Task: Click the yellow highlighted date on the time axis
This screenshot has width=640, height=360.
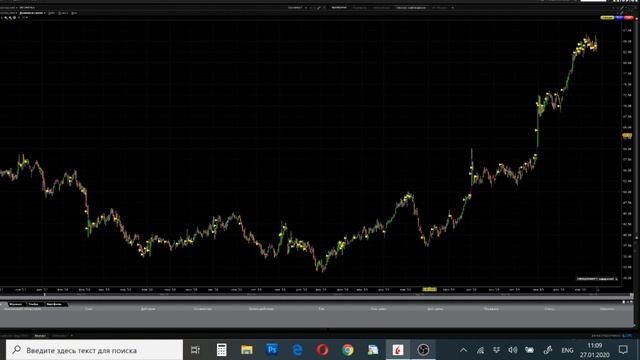Action: point(429,289)
